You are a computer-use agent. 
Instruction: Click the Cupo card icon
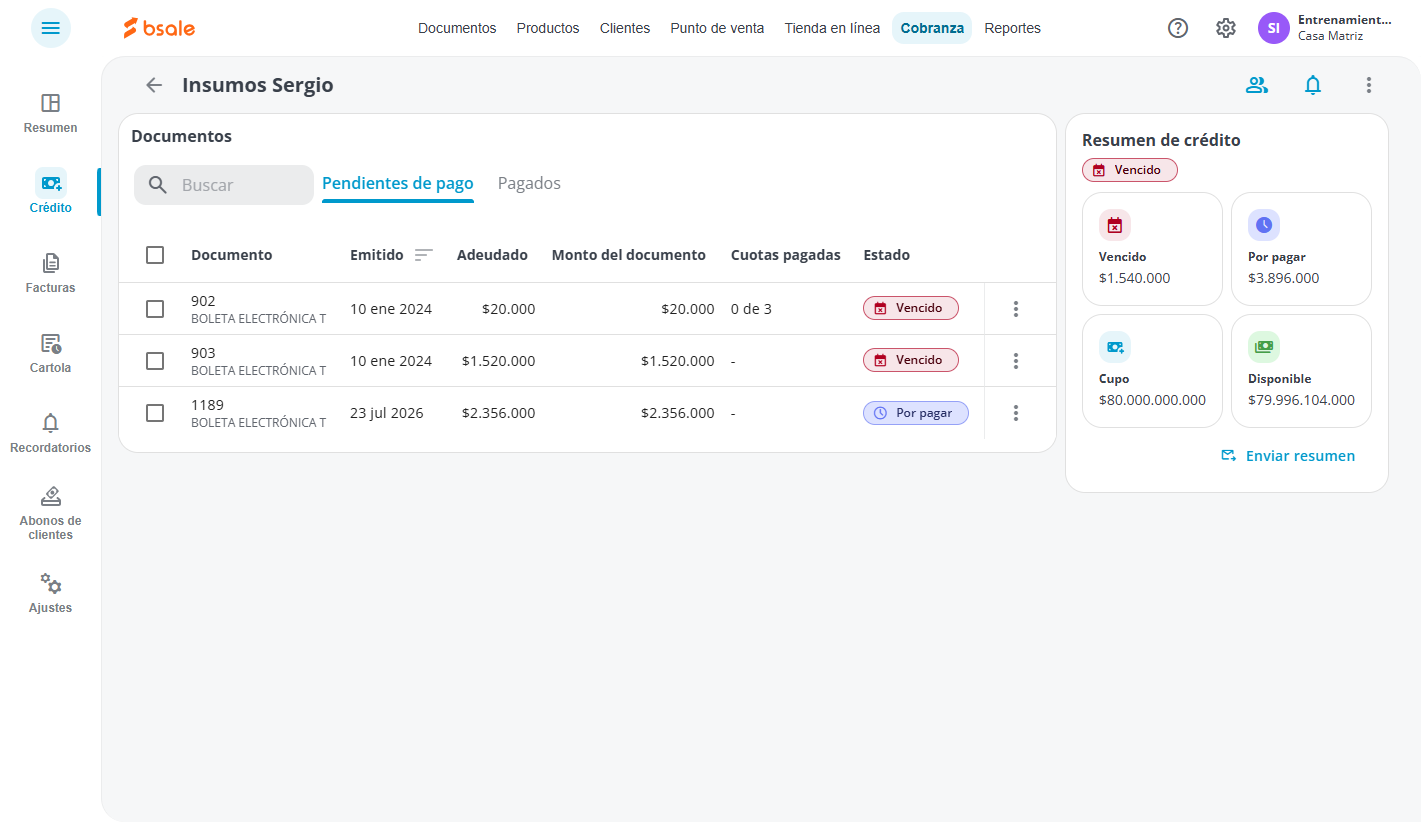(1115, 347)
